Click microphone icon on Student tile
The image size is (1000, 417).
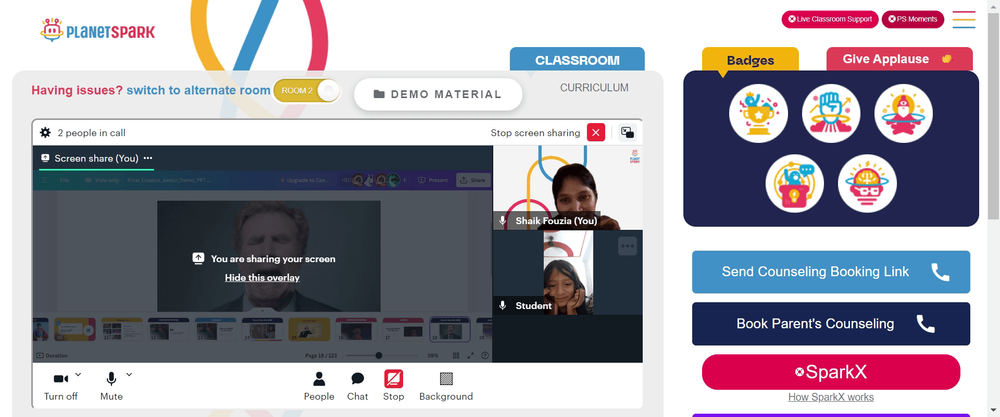click(x=503, y=305)
